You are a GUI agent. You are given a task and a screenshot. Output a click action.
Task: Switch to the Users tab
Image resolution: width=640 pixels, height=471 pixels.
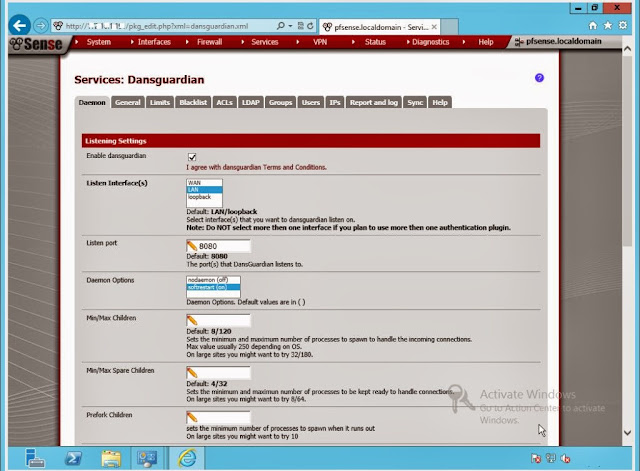311,102
